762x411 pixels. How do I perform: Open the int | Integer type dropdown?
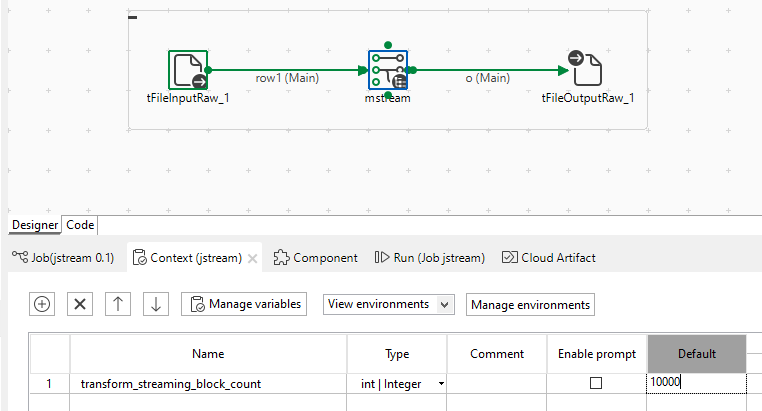coord(441,384)
